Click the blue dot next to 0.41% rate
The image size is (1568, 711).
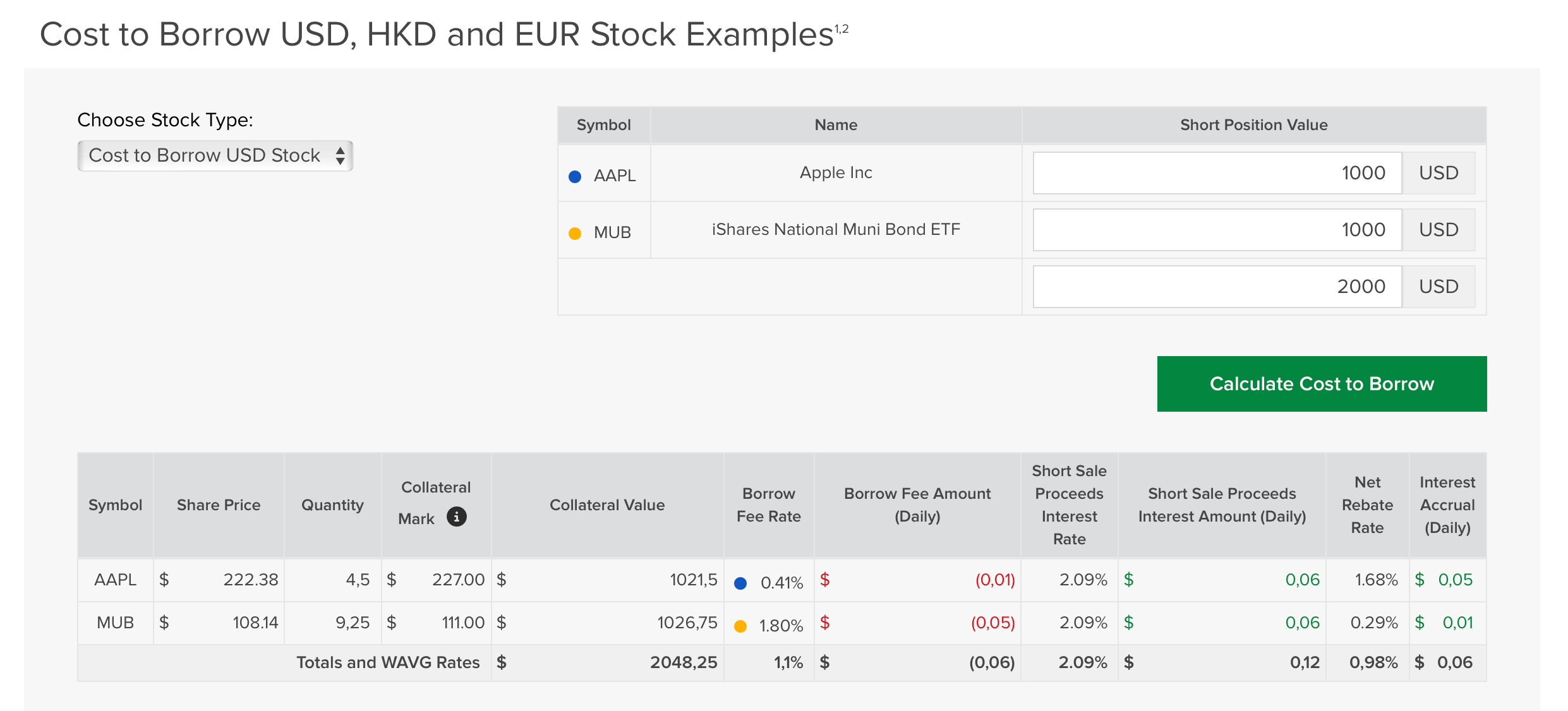pyautogui.click(x=740, y=583)
